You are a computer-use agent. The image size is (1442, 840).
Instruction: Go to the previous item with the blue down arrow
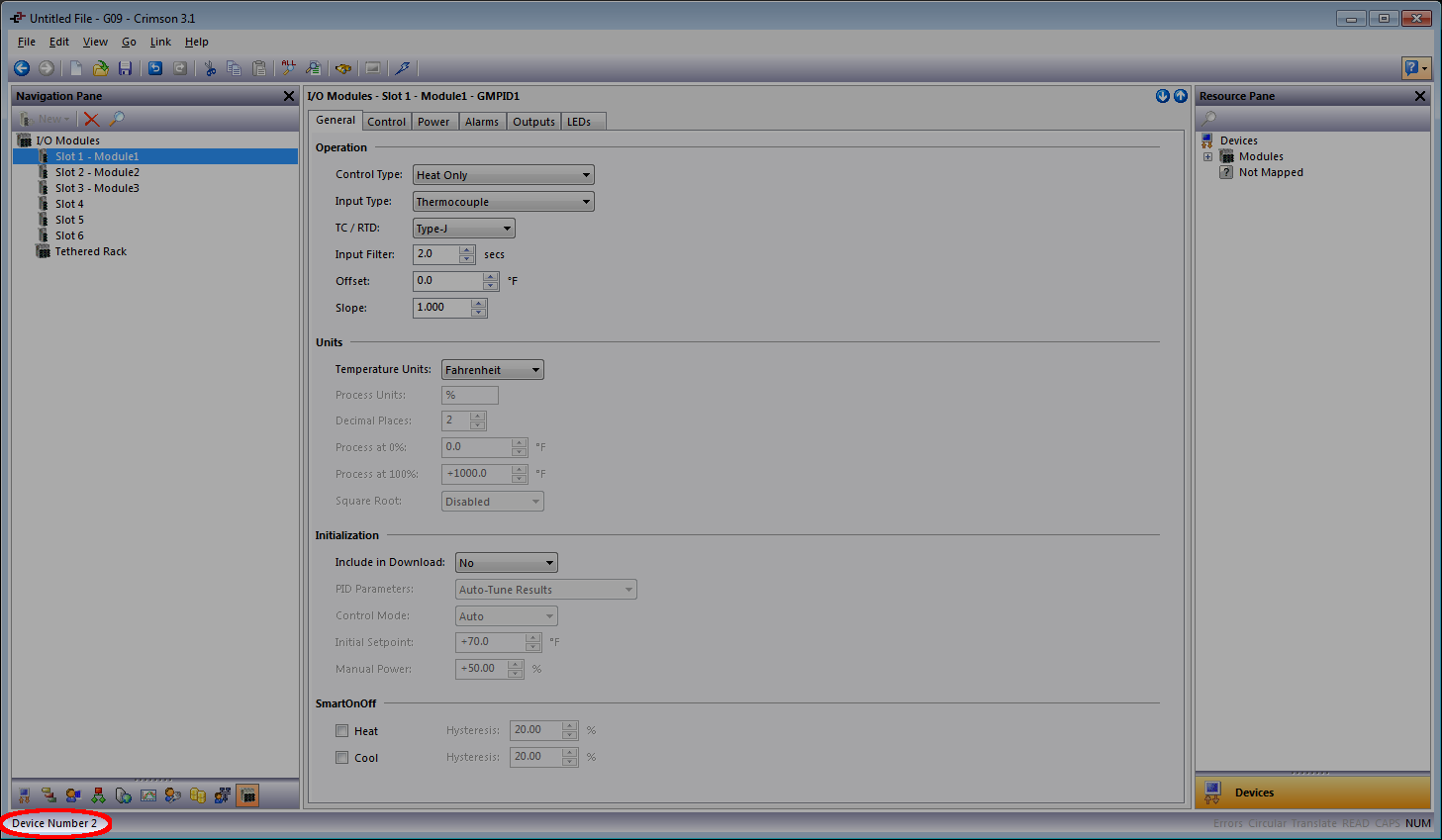1163,96
